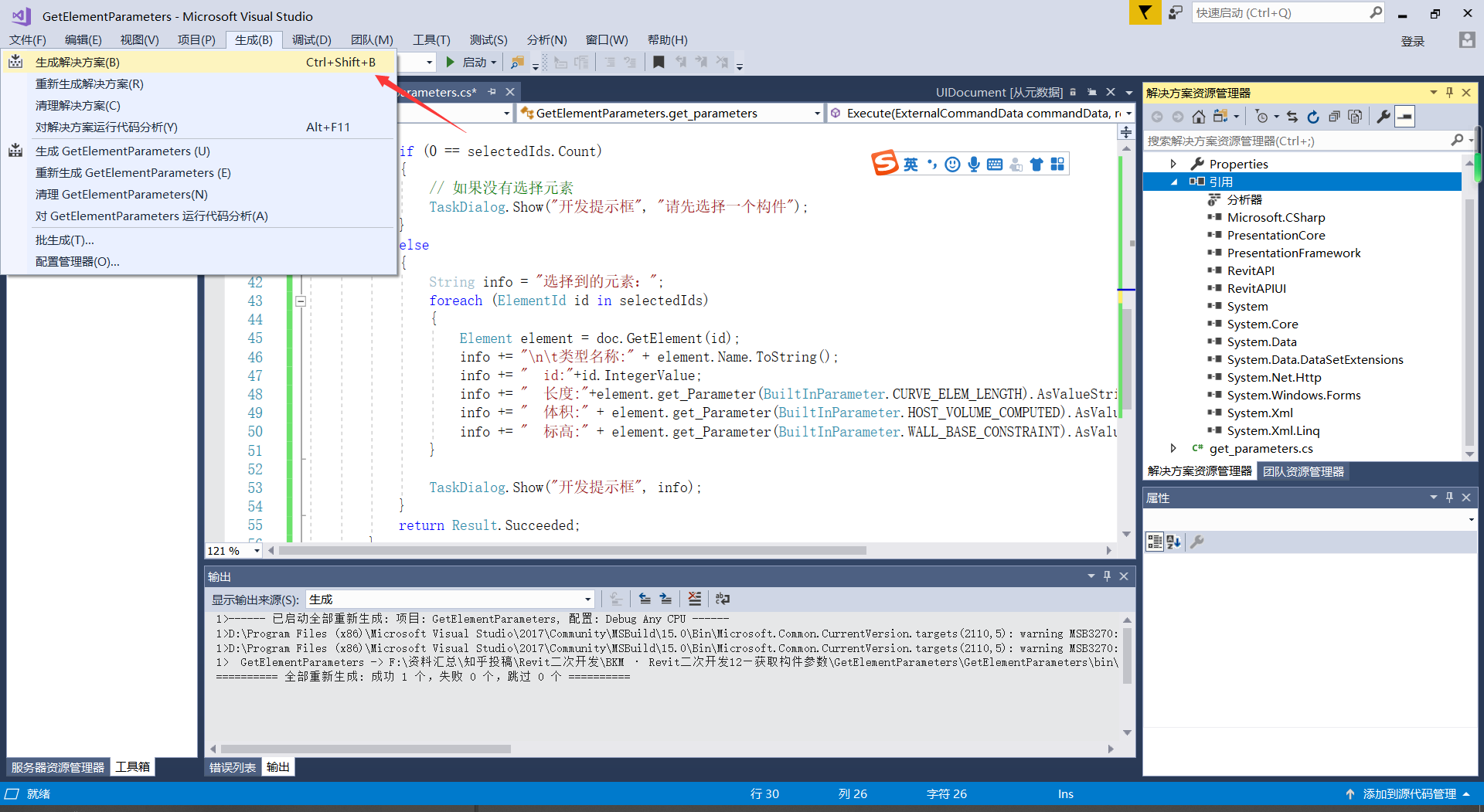Select 重新生成解决方案(R) from the Build menu
This screenshot has height=812, width=1484.
tap(90, 84)
